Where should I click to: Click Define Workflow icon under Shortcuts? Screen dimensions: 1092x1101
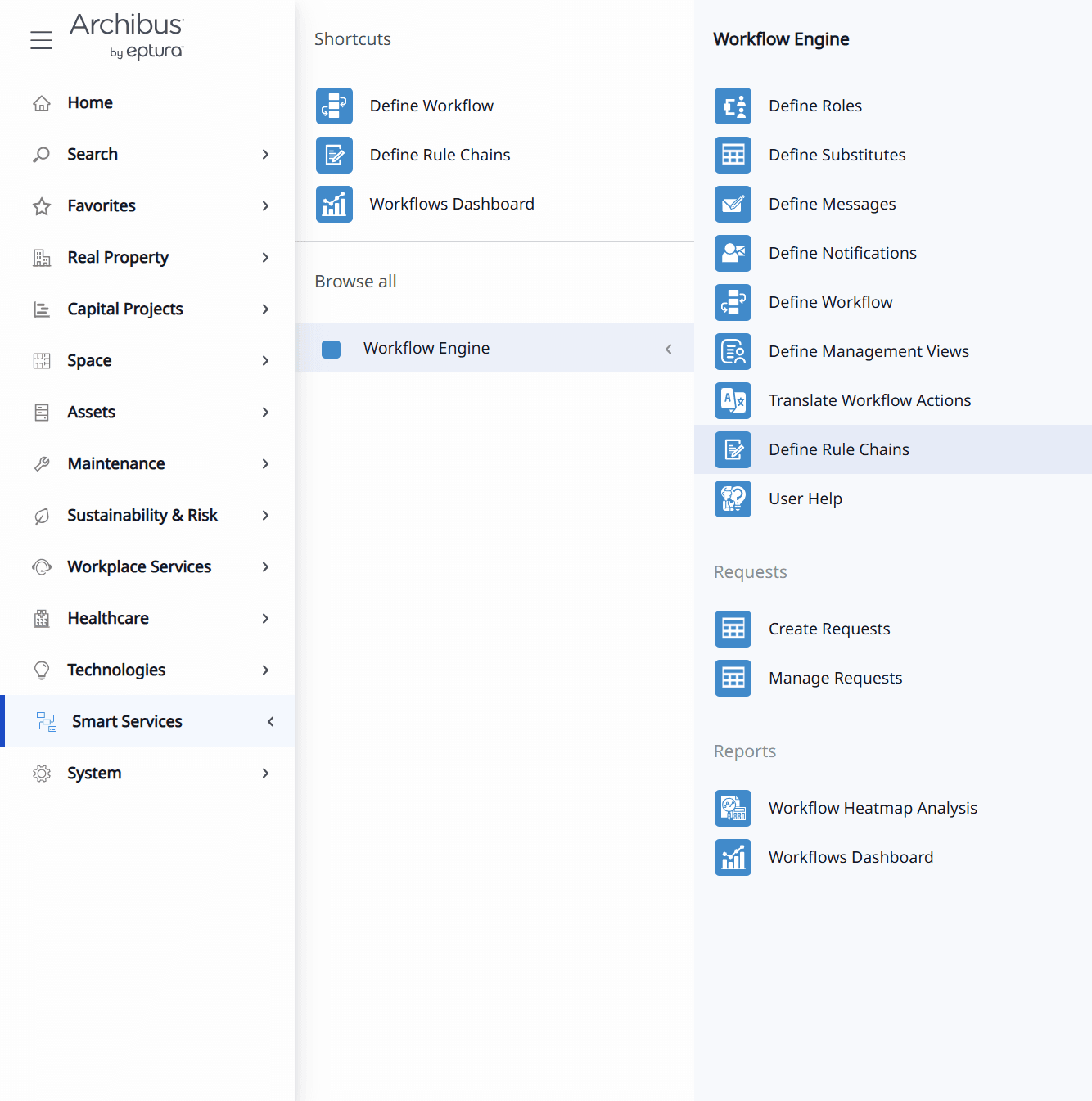tap(334, 106)
